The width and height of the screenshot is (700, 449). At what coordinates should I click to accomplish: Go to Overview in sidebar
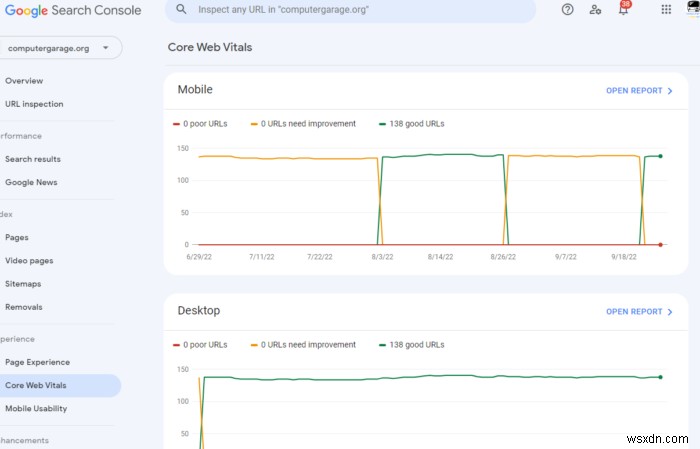pyautogui.click(x=24, y=81)
